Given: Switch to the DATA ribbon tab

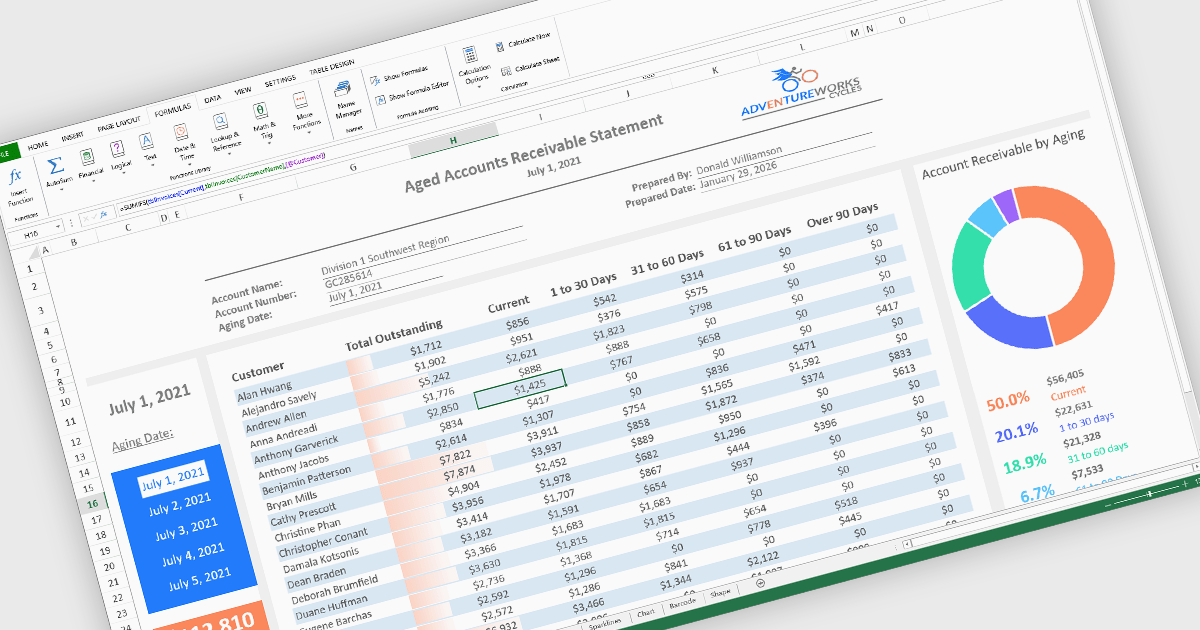Looking at the screenshot, I should pos(212,99).
